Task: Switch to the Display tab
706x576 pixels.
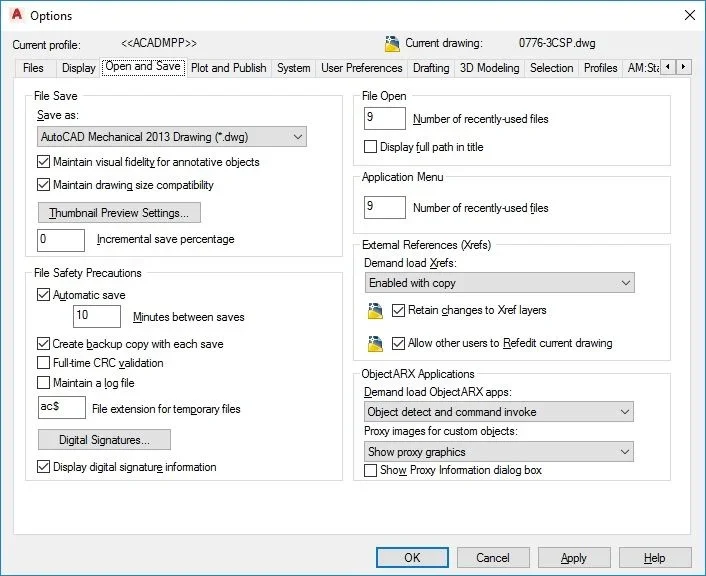Action: pos(79,68)
